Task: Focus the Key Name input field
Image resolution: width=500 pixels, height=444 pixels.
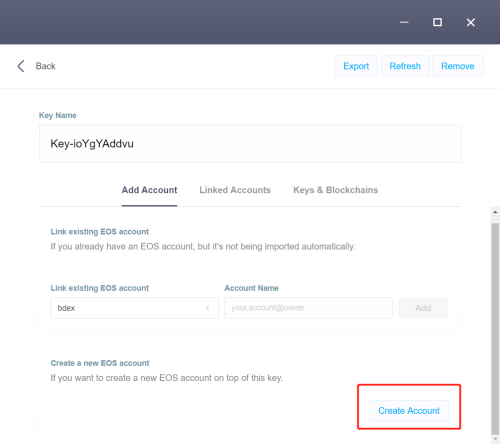Action: (x=250, y=144)
